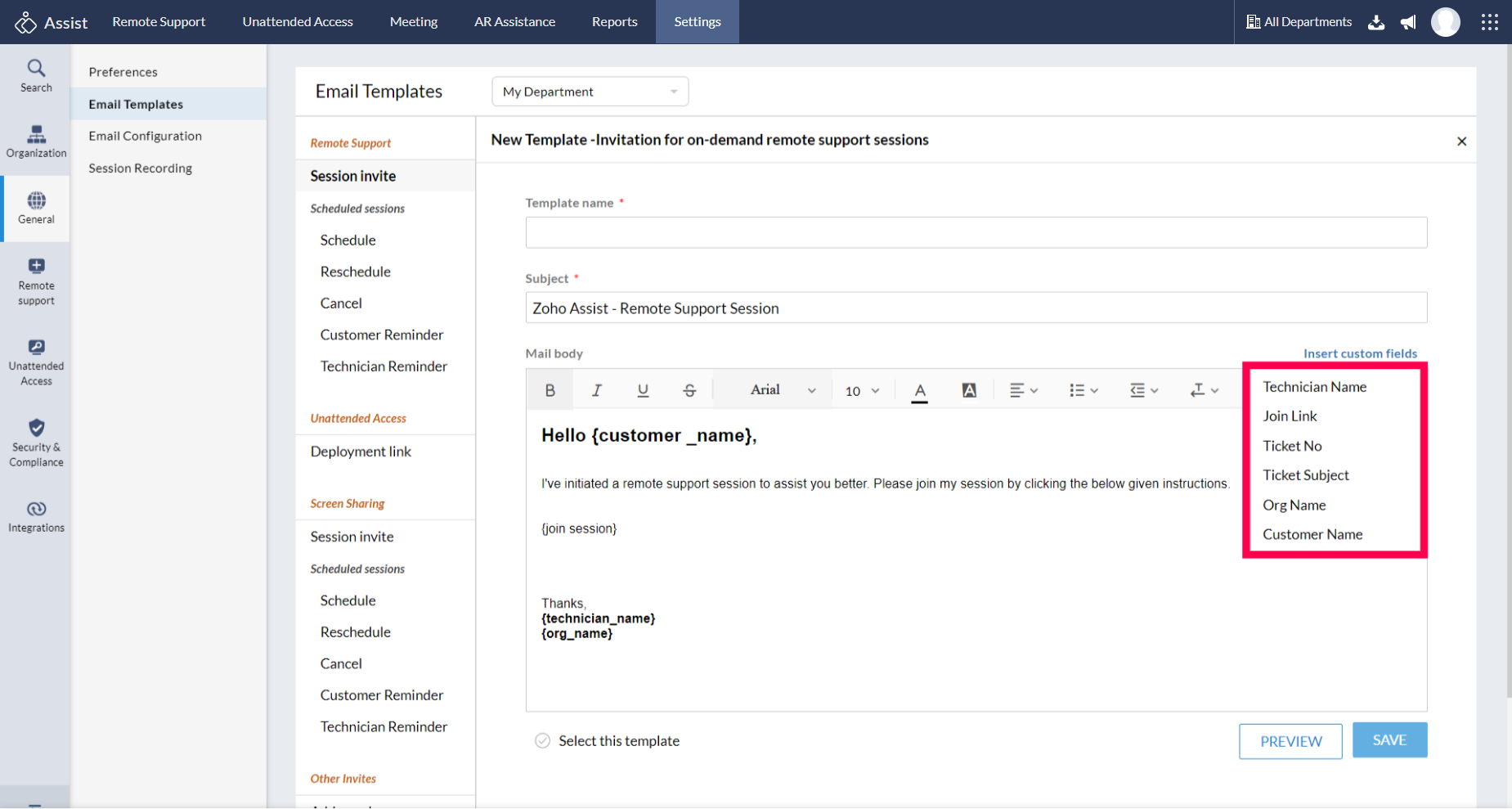Close the New Template panel
This screenshot has height=809, width=1512.
(x=1461, y=142)
